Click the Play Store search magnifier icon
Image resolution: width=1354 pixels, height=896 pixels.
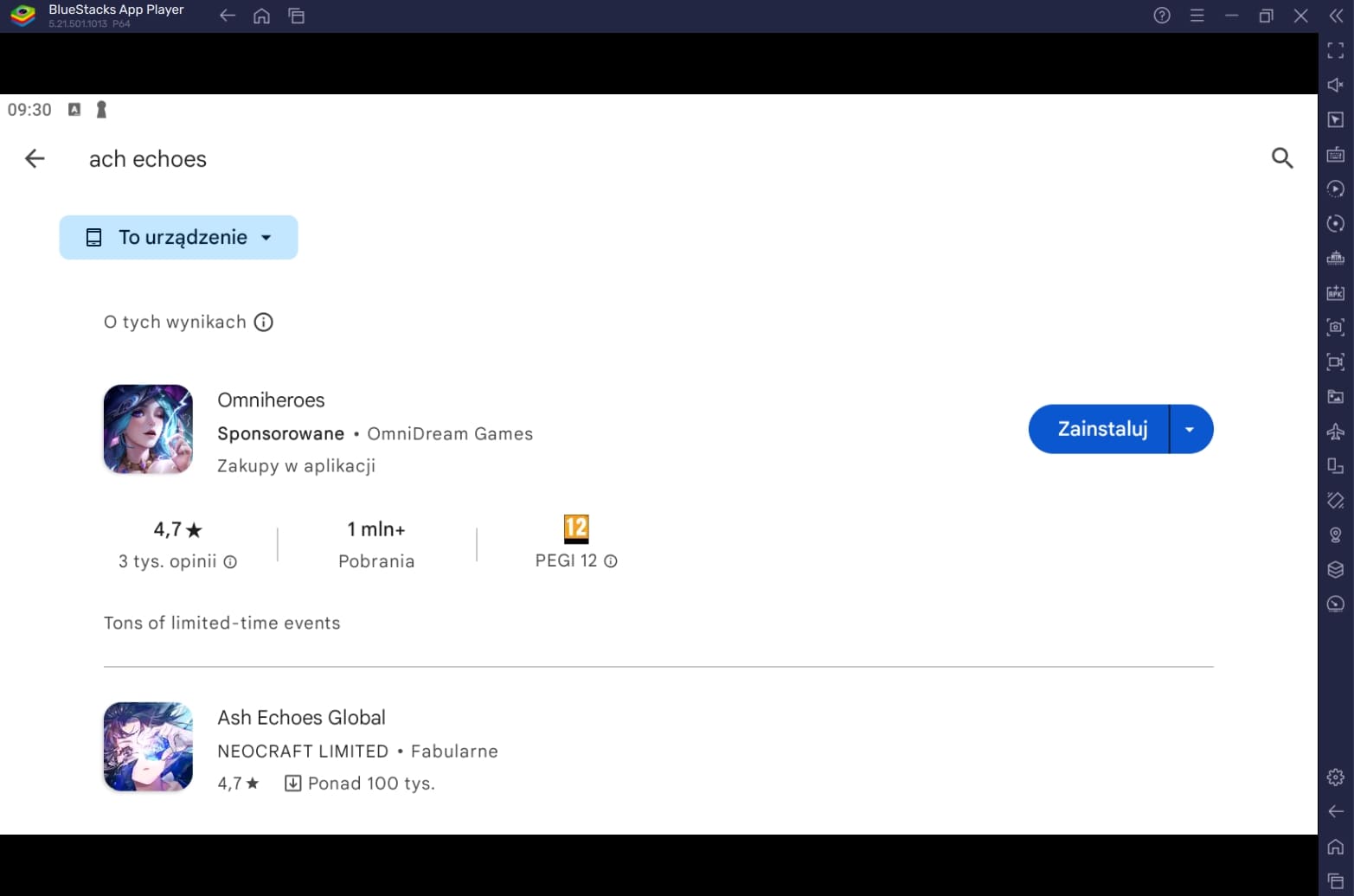tap(1282, 158)
